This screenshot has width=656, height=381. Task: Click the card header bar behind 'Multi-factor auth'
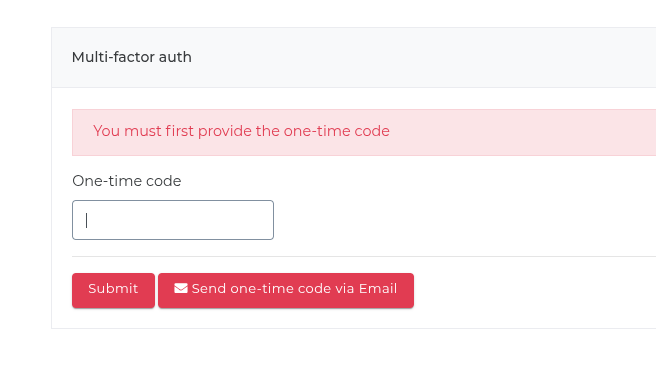coord(354,58)
